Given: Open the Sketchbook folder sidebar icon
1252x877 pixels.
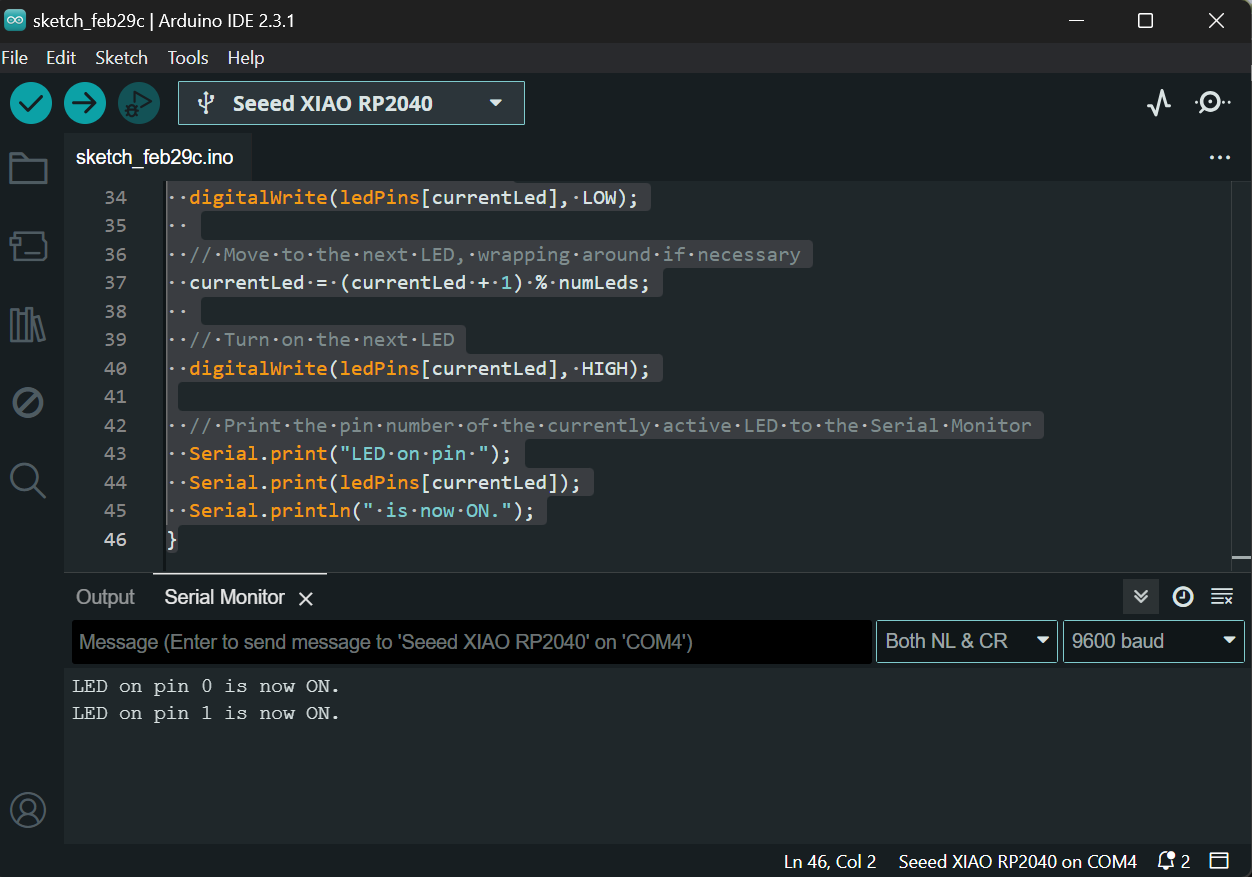Looking at the screenshot, I should (x=28, y=169).
